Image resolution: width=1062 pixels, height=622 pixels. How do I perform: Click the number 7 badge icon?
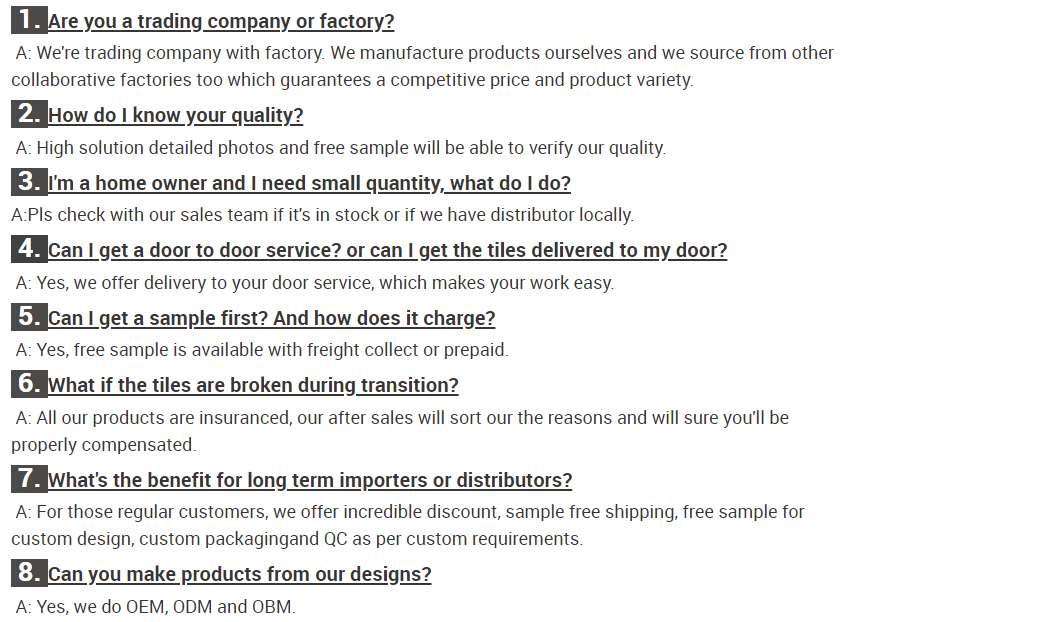(x=29, y=478)
